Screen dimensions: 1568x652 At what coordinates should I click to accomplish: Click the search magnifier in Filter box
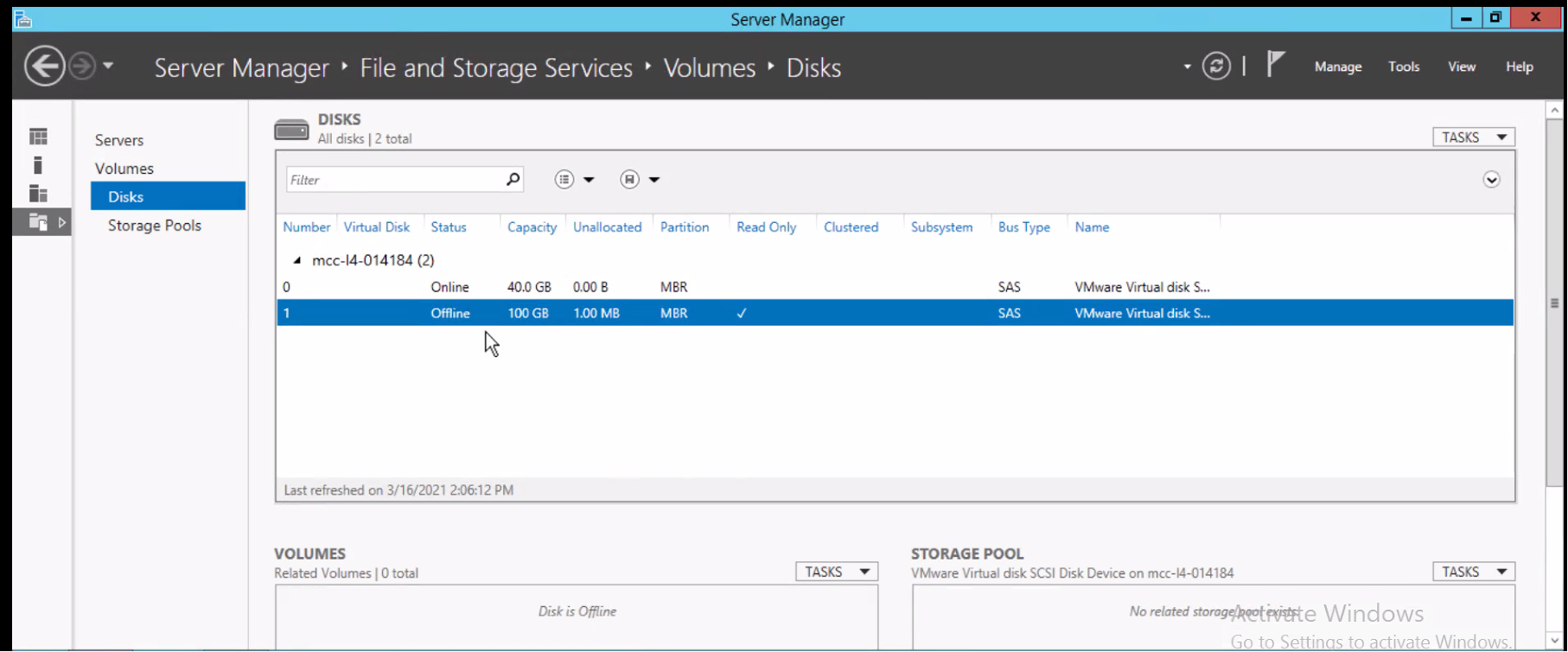click(x=513, y=179)
